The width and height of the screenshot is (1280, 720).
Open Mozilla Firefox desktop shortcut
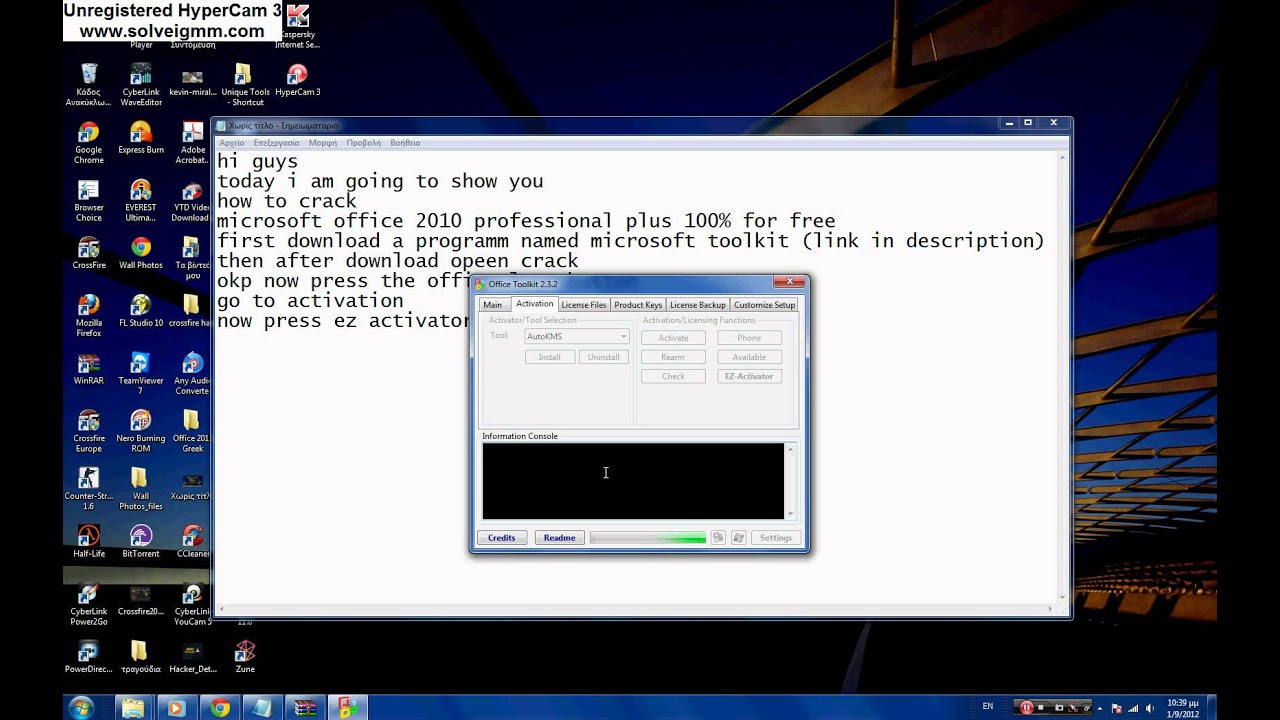pos(88,315)
